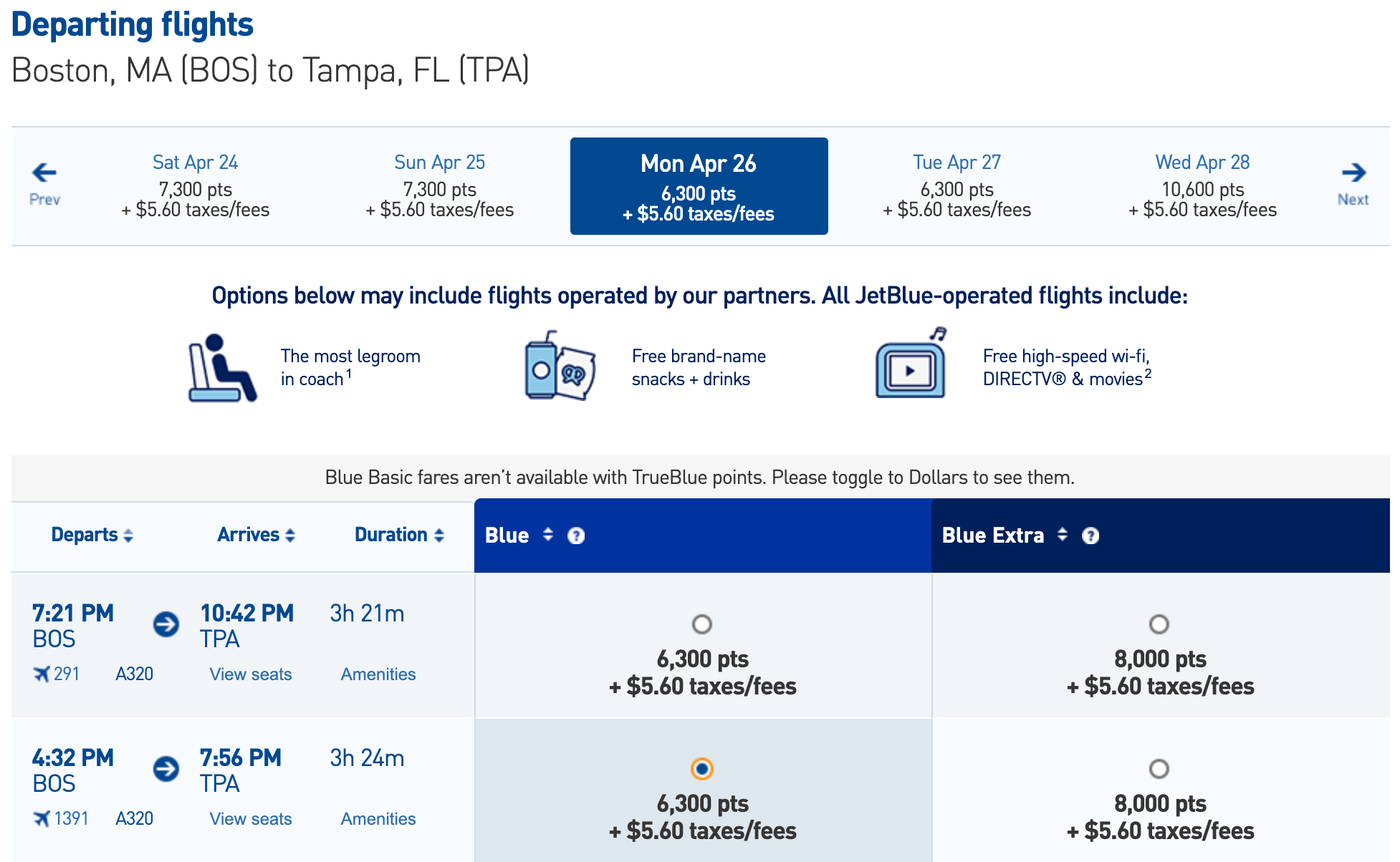Open the Blue Extra fare help tooltip icon
Image resolution: width=1400 pixels, height=862 pixels.
(1090, 535)
